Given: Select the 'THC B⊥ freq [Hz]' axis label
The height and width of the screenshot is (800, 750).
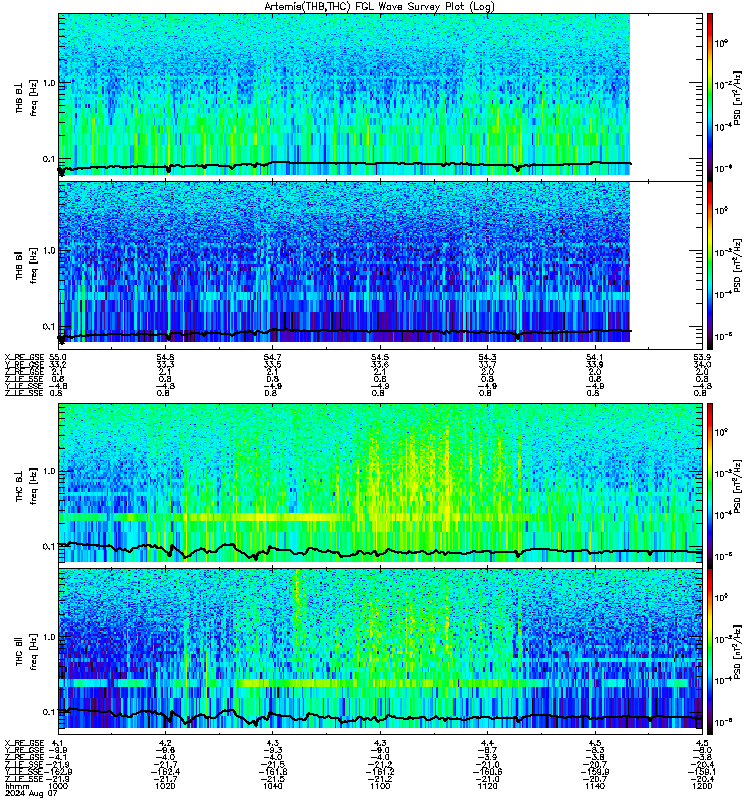Looking at the screenshot, I should 26,486.
